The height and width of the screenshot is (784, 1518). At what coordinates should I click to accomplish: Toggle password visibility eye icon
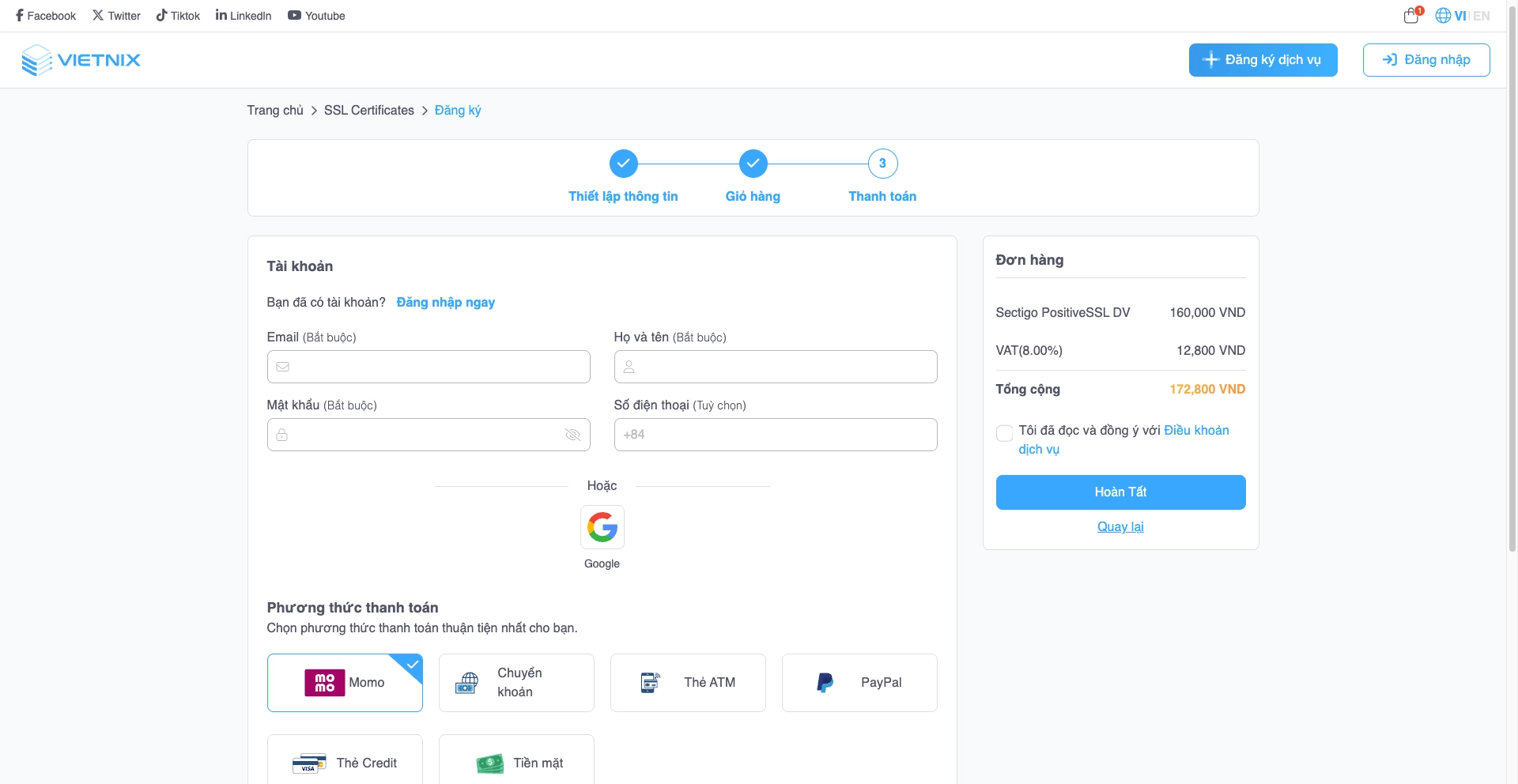572,435
